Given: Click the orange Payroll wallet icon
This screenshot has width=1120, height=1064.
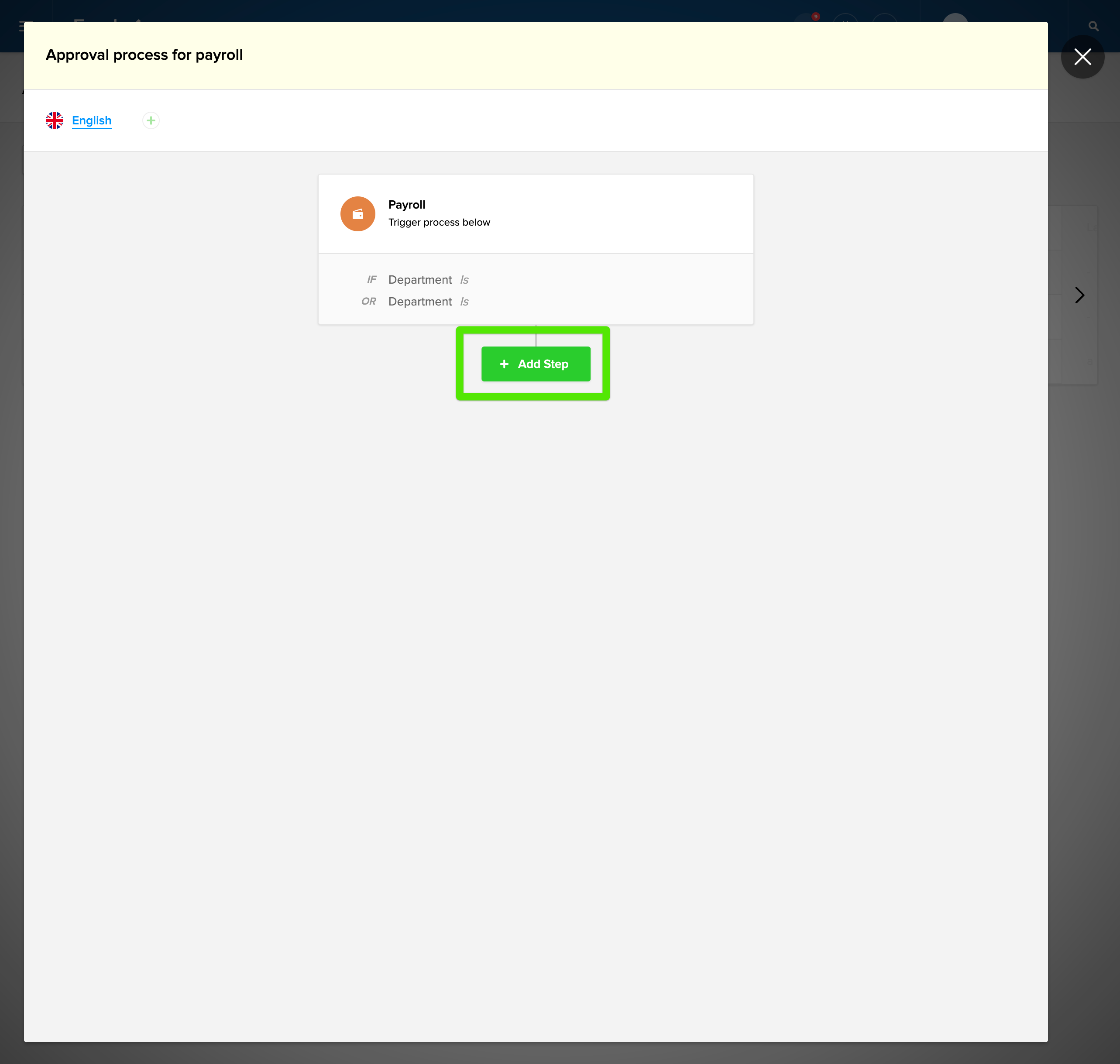Looking at the screenshot, I should point(357,214).
